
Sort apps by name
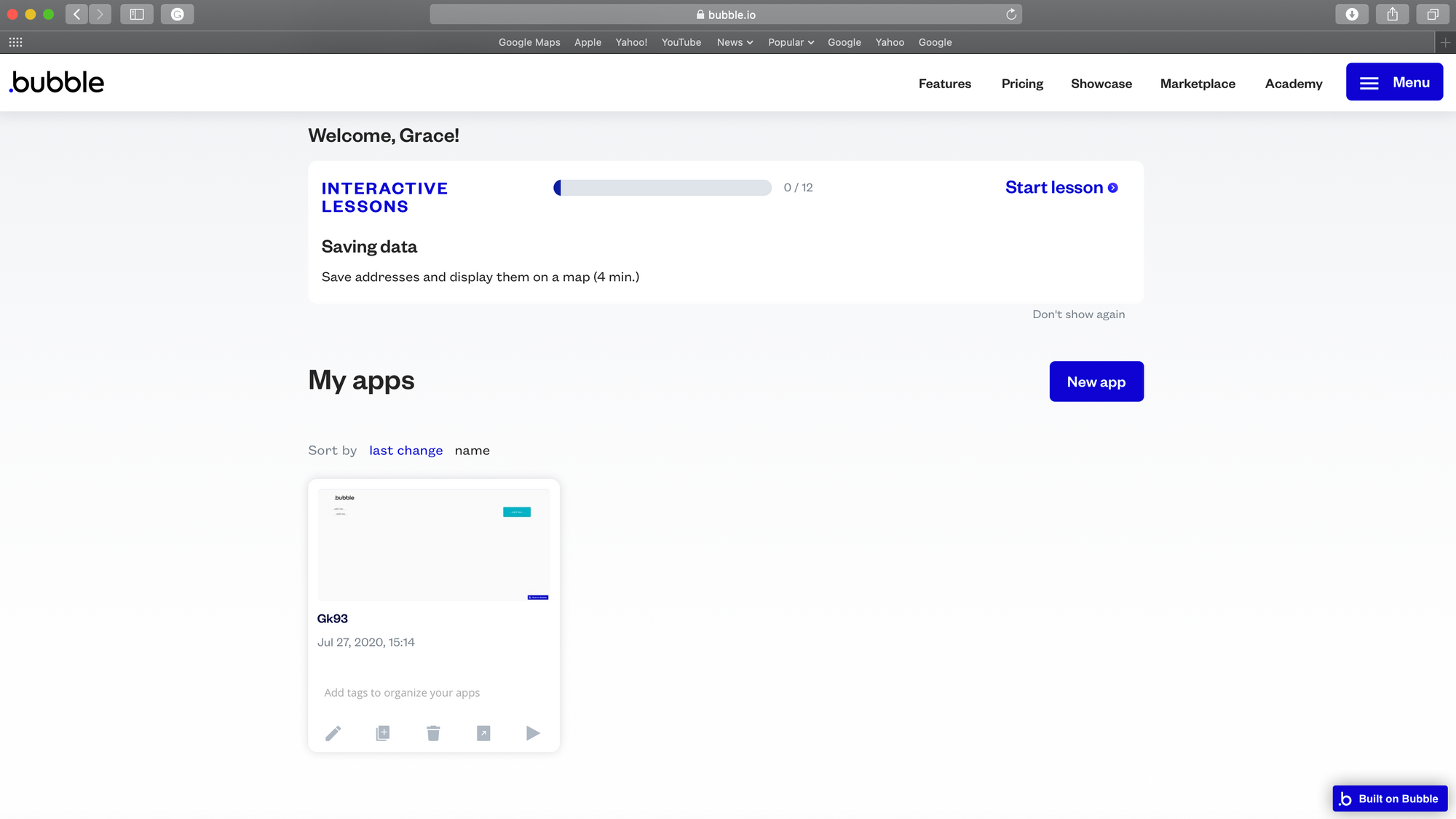click(x=472, y=451)
